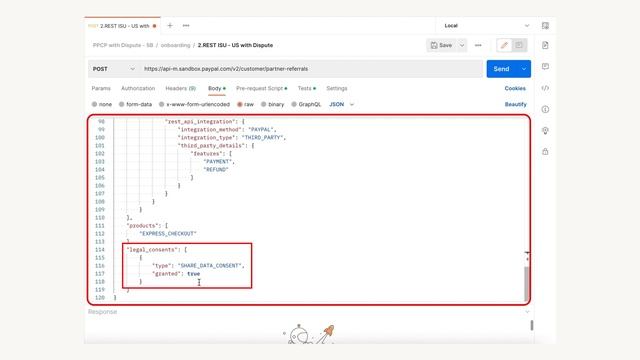Screen dimensions: 640x360
Task: Click the lightbulb icon in right sidebar
Action: coord(545,131)
